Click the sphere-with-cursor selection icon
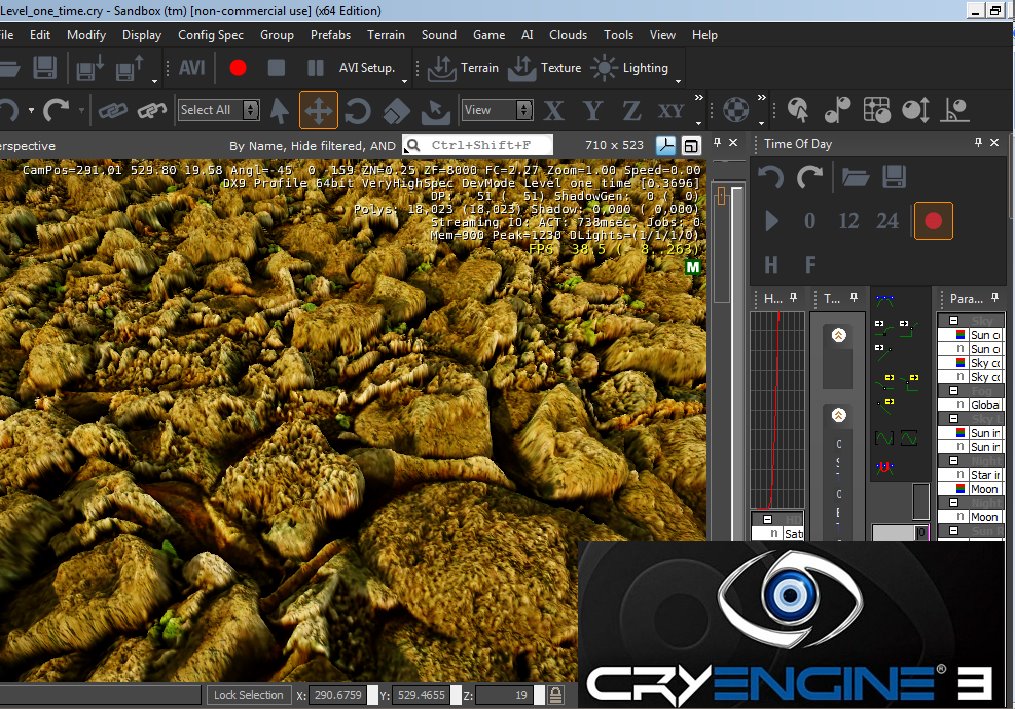This screenshot has height=709, width=1015. (x=798, y=110)
